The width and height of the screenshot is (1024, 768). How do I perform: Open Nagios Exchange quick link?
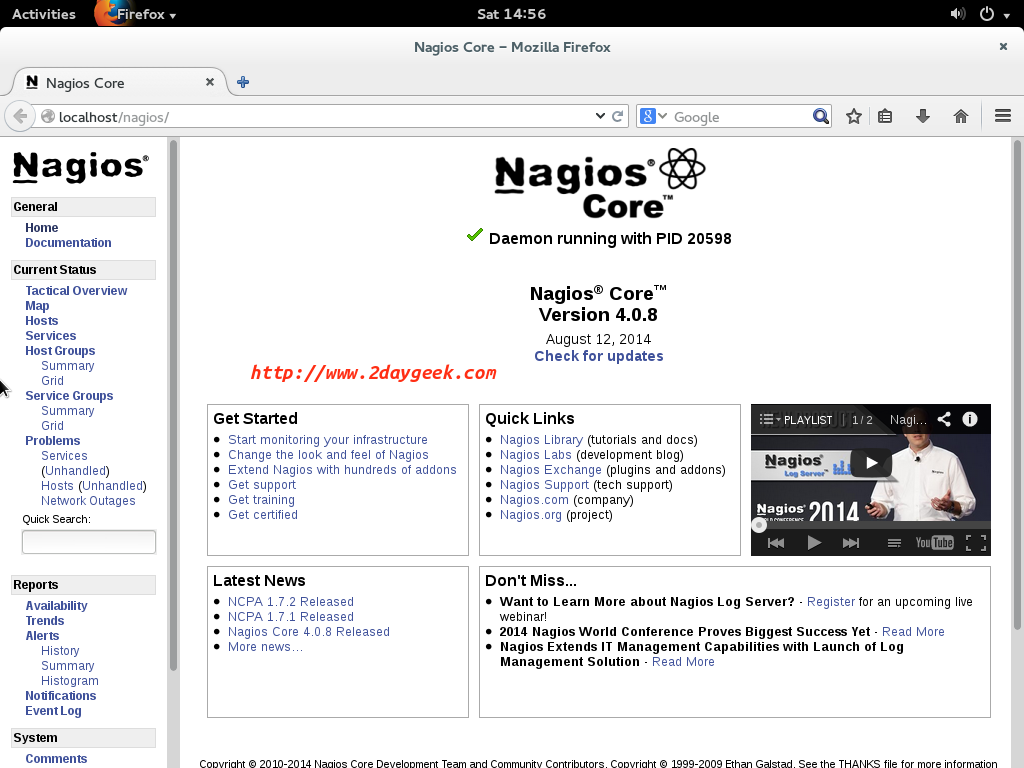tap(551, 470)
